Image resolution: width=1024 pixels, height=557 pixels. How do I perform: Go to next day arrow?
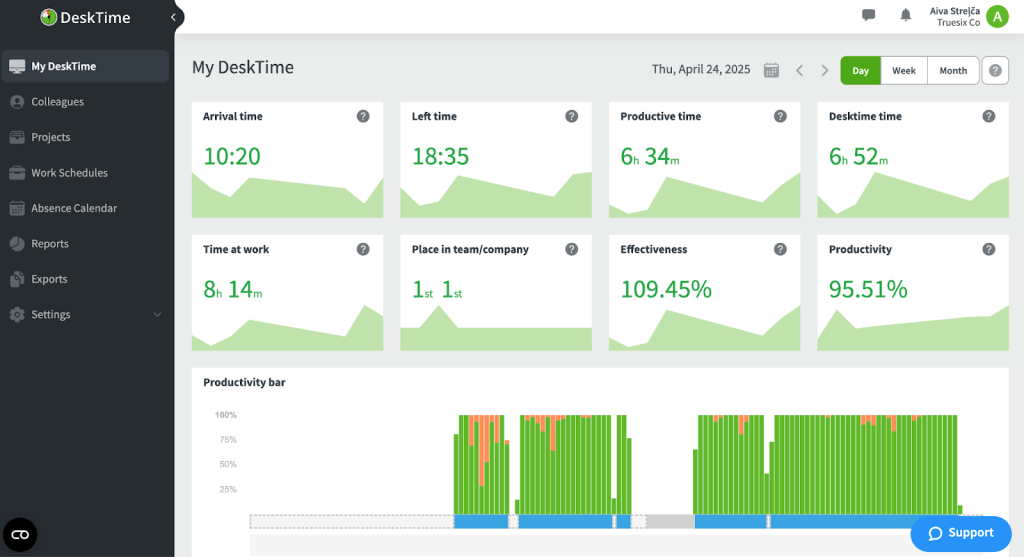tap(825, 71)
